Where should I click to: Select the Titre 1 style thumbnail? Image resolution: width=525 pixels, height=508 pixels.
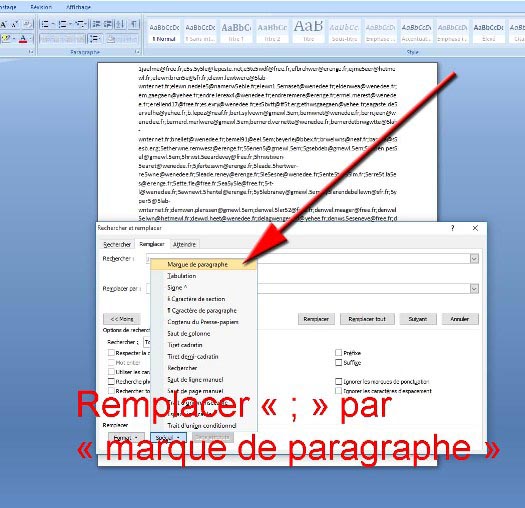coord(236,31)
